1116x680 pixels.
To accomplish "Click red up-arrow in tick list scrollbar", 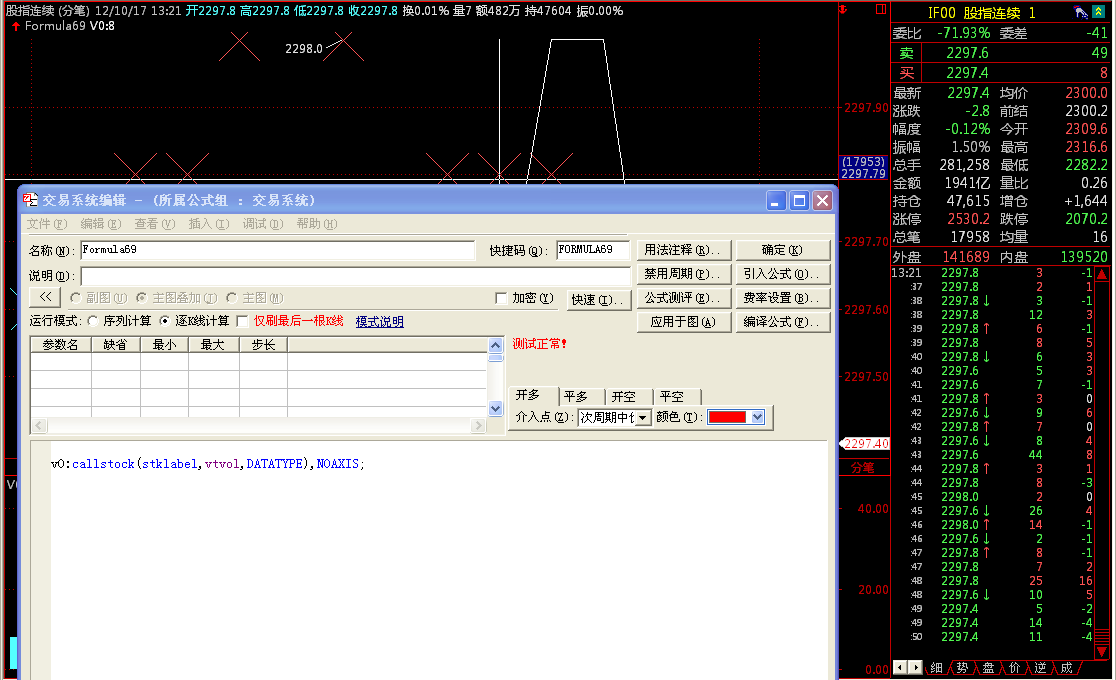I will (1101, 274).
